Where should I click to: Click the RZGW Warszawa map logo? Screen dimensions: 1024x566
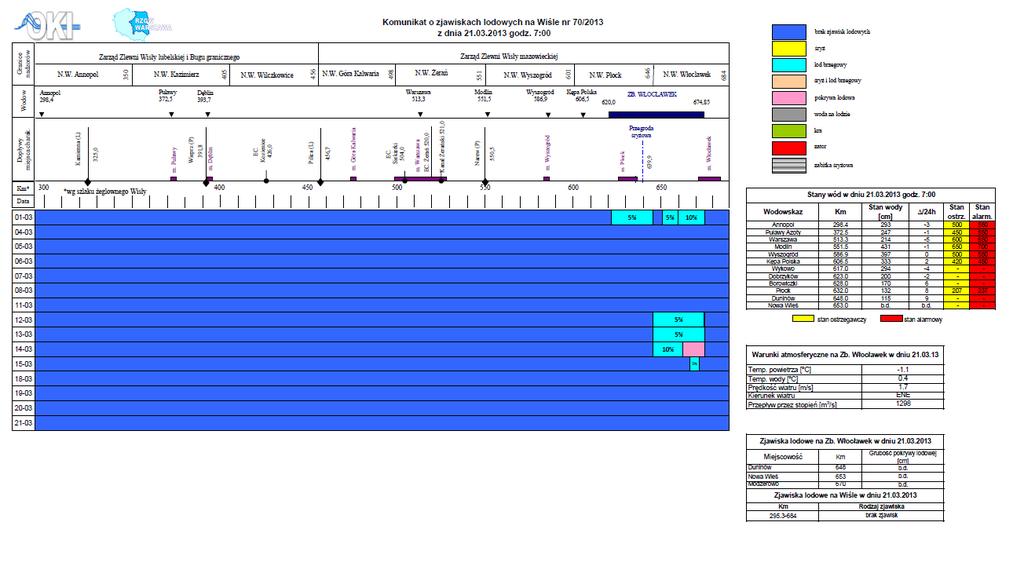pyautogui.click(x=142, y=25)
